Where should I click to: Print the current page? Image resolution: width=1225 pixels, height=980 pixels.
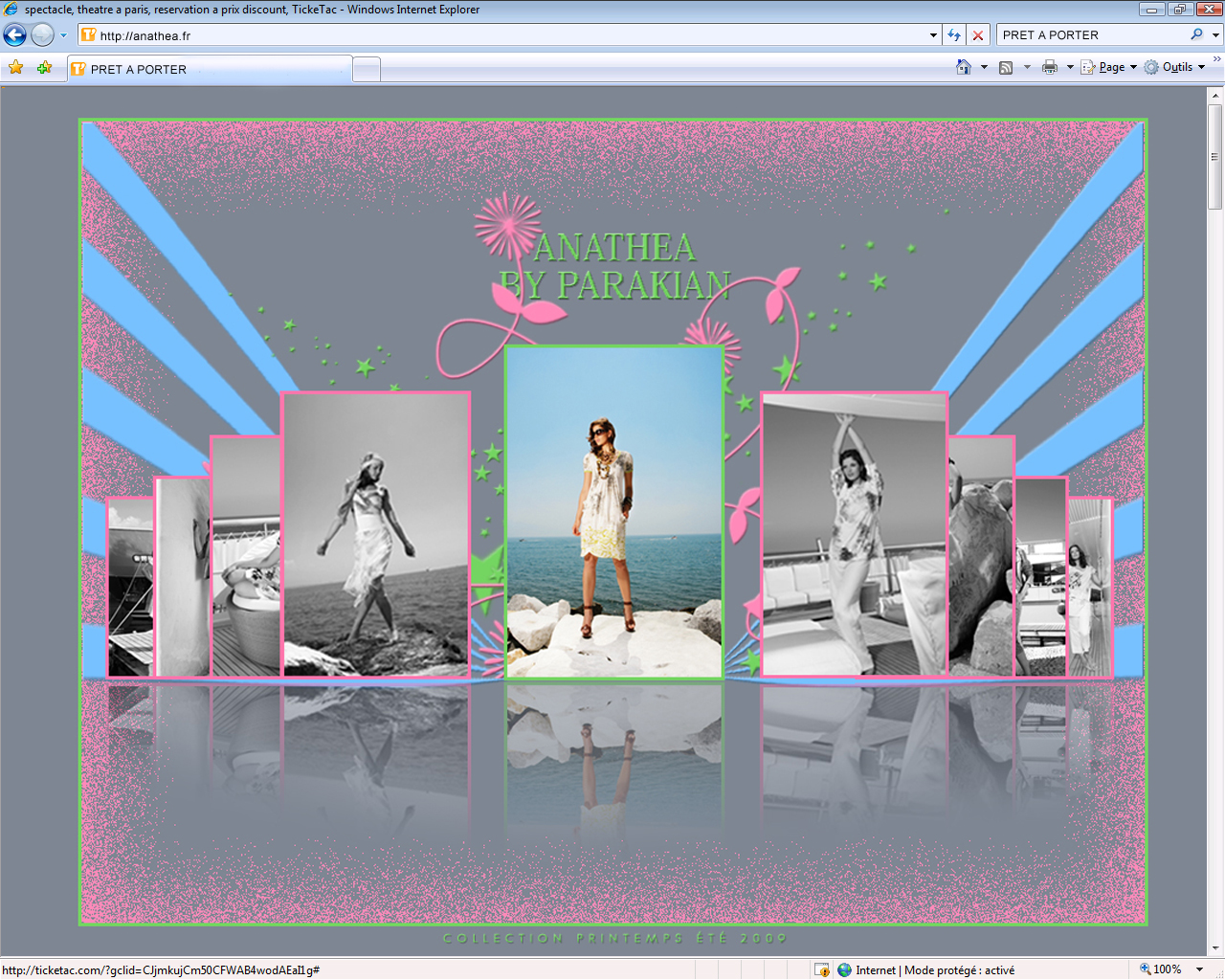click(x=1050, y=67)
